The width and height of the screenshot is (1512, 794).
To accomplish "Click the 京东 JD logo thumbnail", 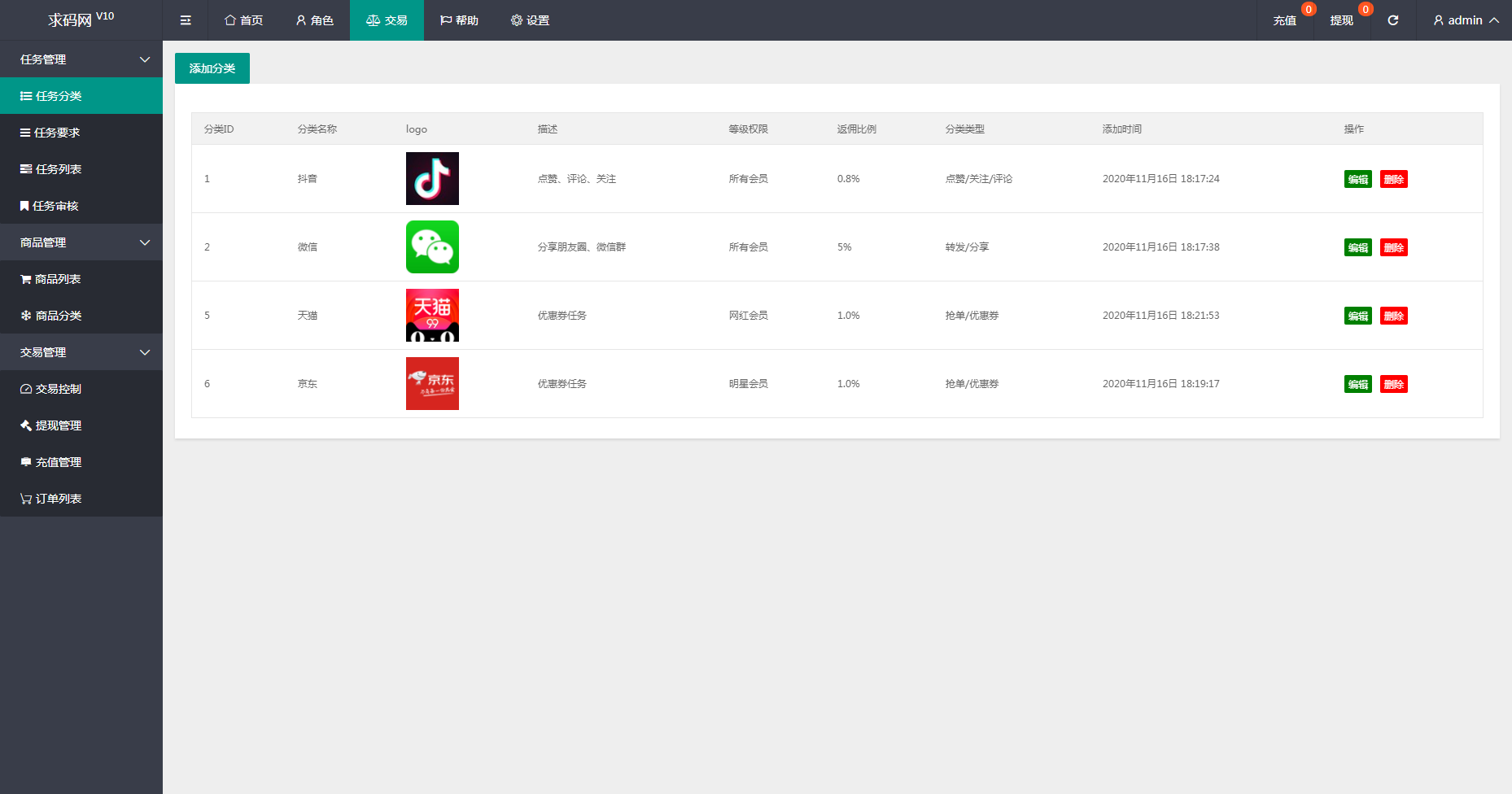I will [432, 384].
